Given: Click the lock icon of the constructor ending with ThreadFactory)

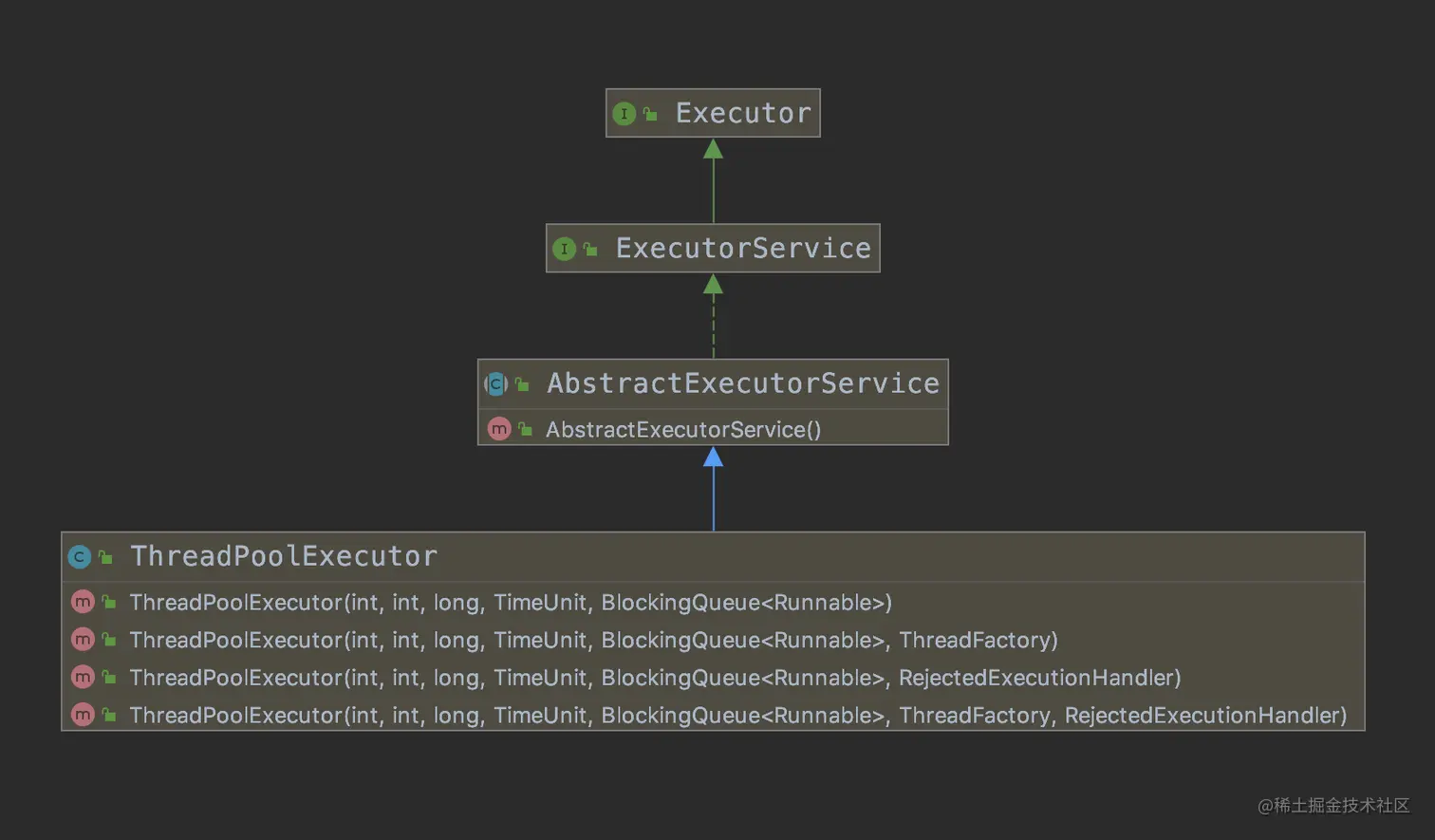Looking at the screenshot, I should [109, 640].
